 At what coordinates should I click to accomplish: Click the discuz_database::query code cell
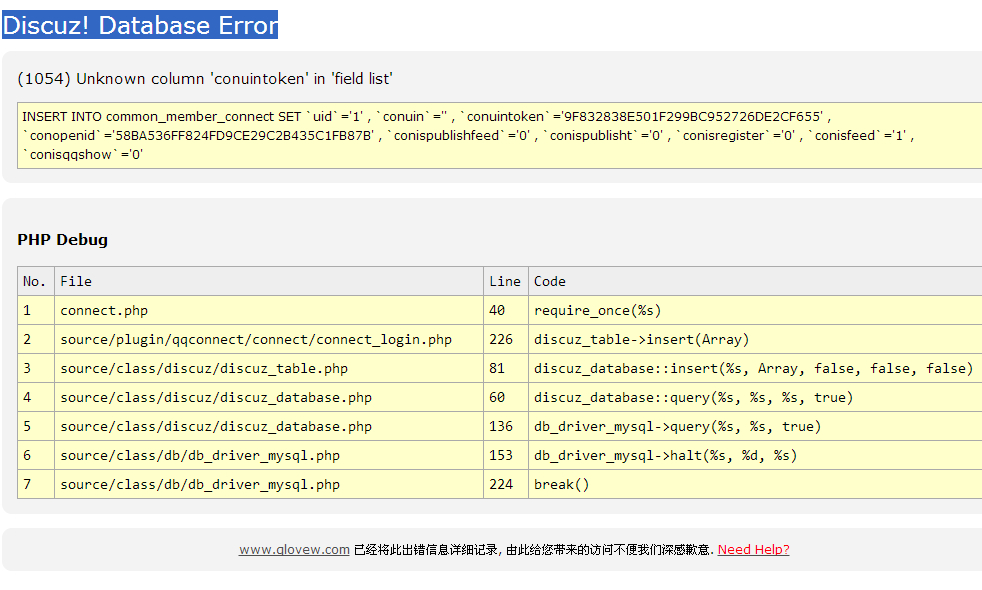pyautogui.click(x=693, y=397)
